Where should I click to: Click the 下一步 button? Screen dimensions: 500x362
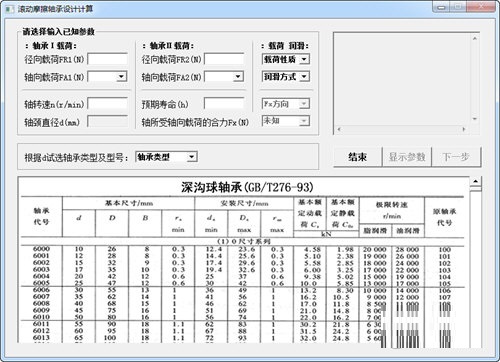coord(456,157)
